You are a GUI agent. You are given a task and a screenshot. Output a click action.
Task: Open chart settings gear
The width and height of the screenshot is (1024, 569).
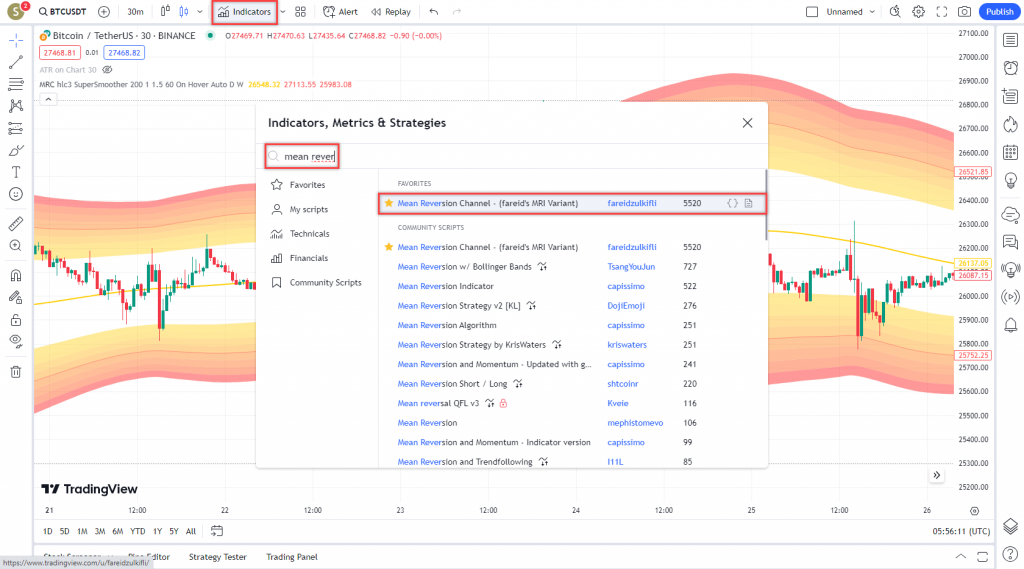pos(918,12)
